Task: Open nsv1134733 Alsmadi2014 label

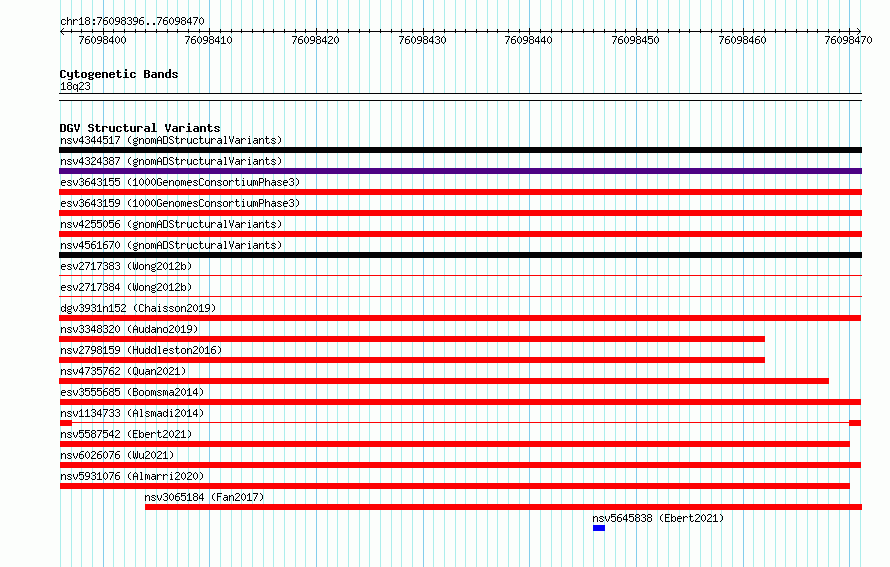Action: coord(132,413)
